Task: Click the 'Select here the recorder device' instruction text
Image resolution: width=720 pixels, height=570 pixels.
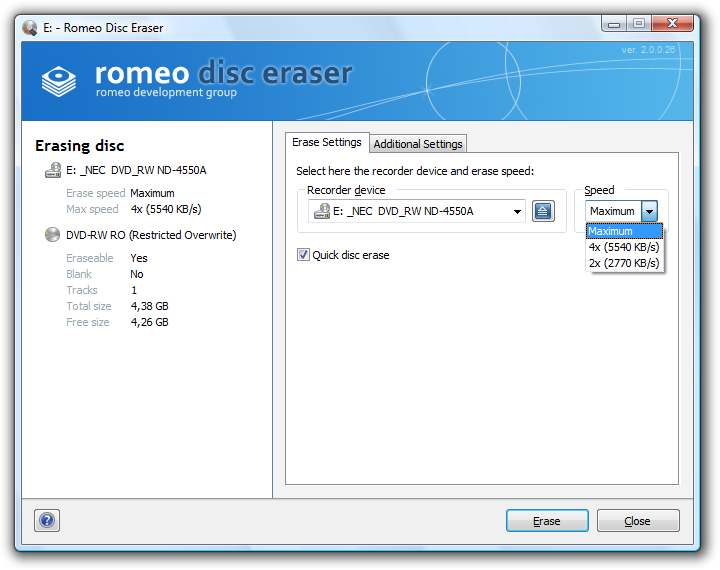Action: 415,171
